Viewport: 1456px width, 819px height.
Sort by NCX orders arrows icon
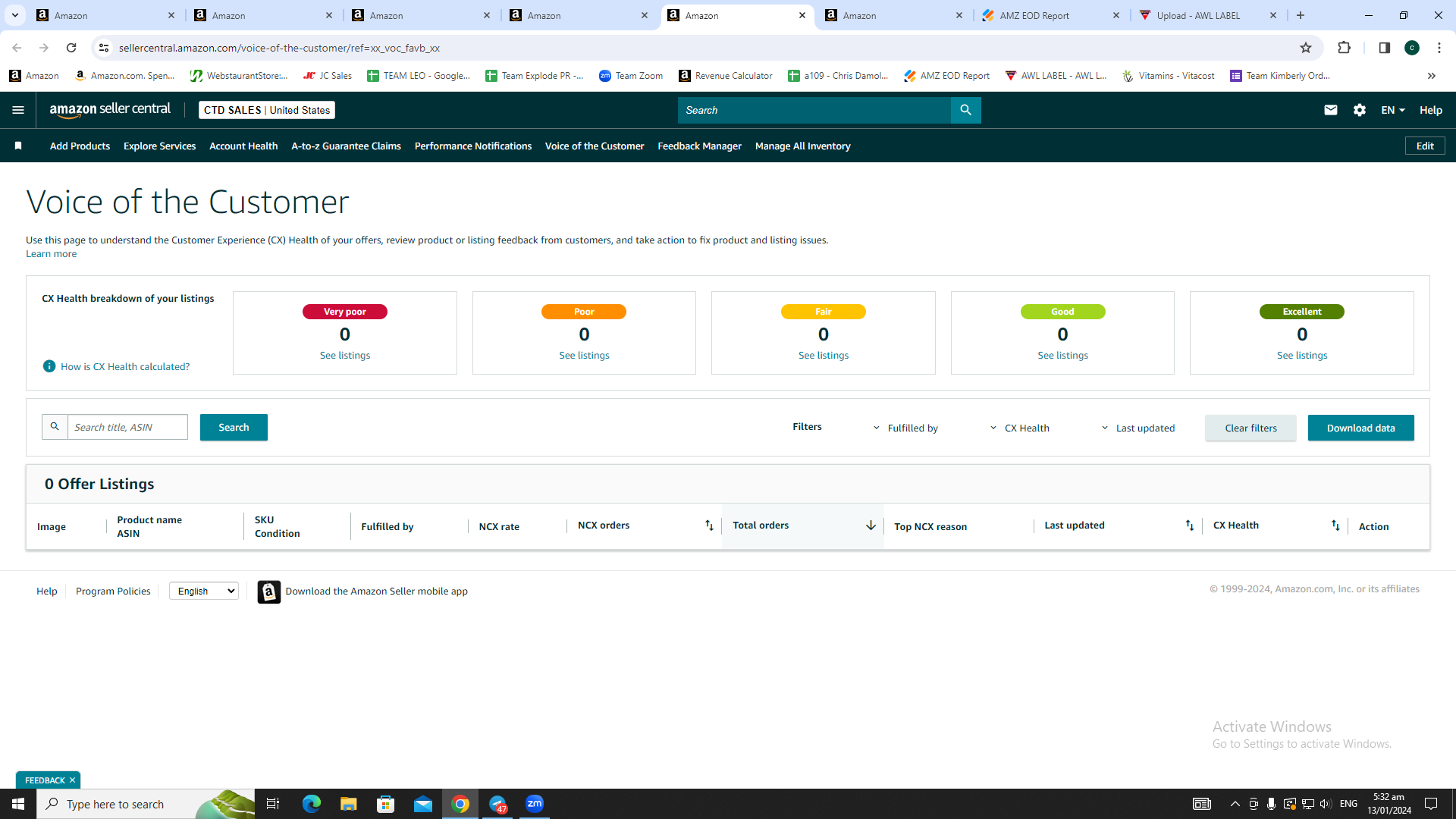tap(709, 526)
